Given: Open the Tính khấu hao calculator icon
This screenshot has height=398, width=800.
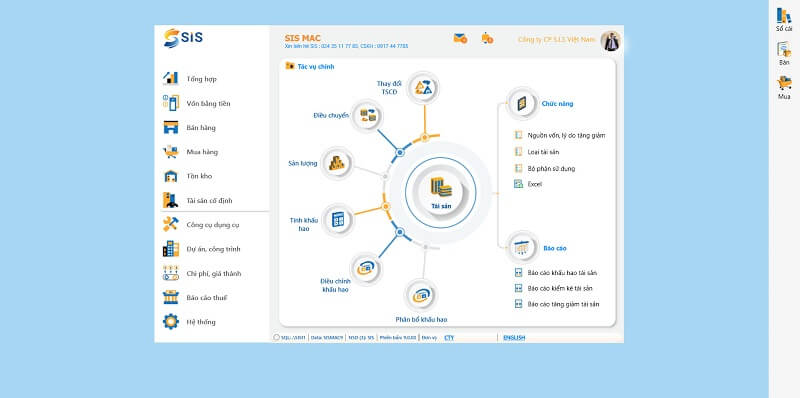Looking at the screenshot, I should click(x=338, y=219).
